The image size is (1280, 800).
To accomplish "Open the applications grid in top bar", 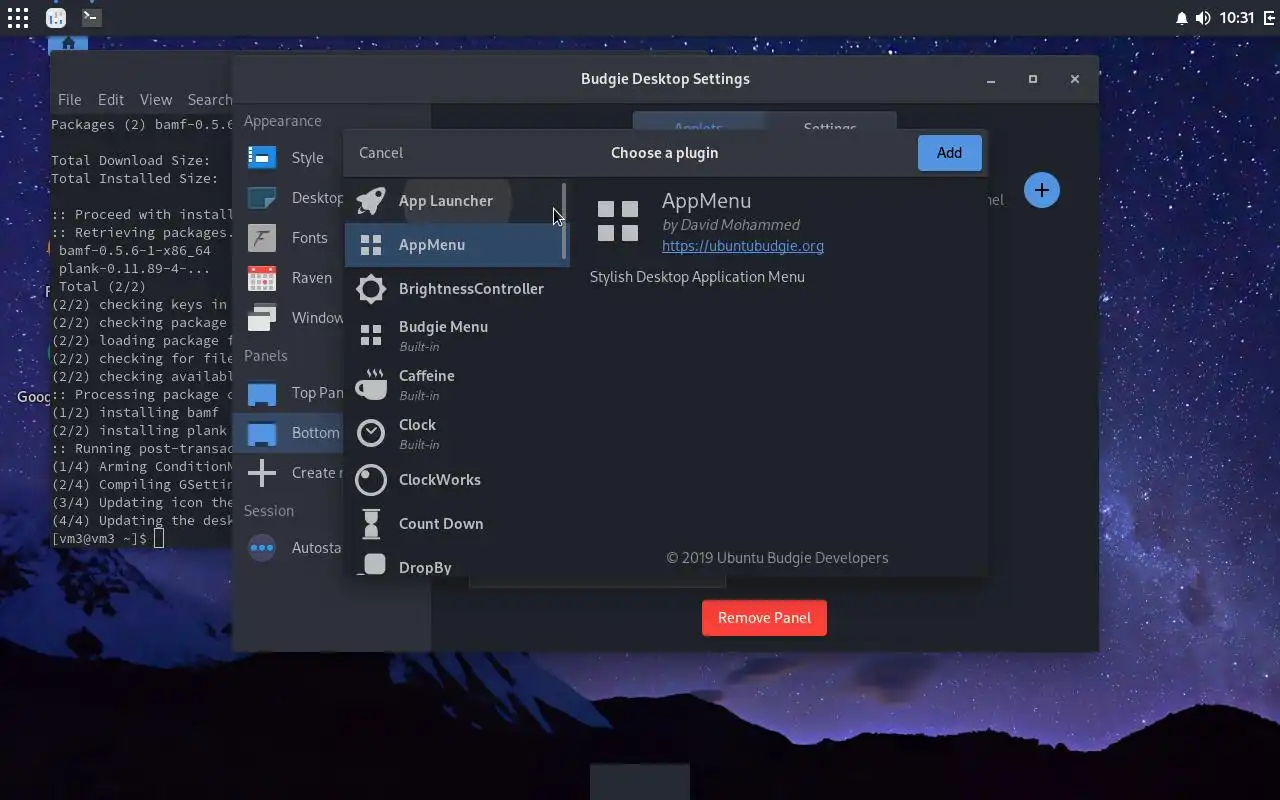I will click(x=18, y=17).
